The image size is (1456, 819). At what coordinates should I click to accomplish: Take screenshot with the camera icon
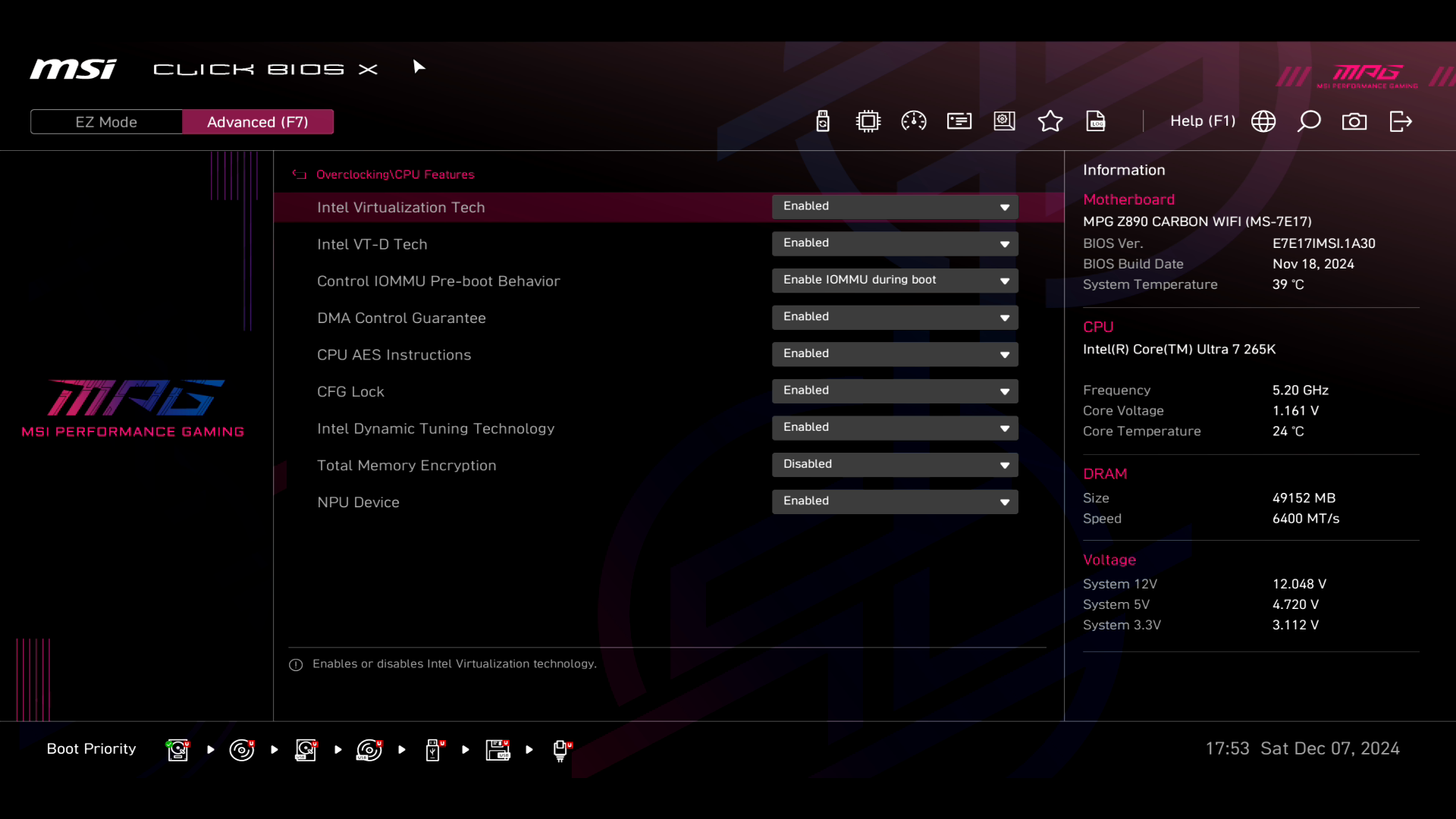pyautogui.click(x=1354, y=121)
